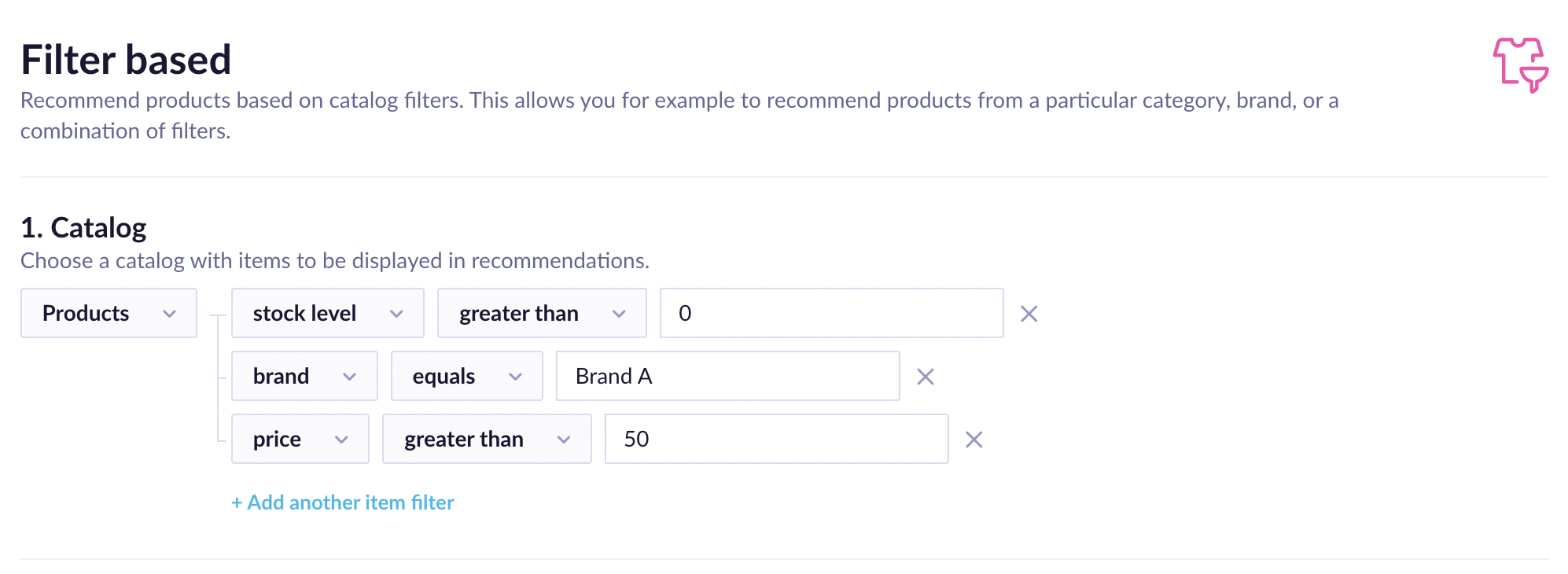Open the equals operator dropdown
Screen dimensions: 1568x574
pos(466,376)
